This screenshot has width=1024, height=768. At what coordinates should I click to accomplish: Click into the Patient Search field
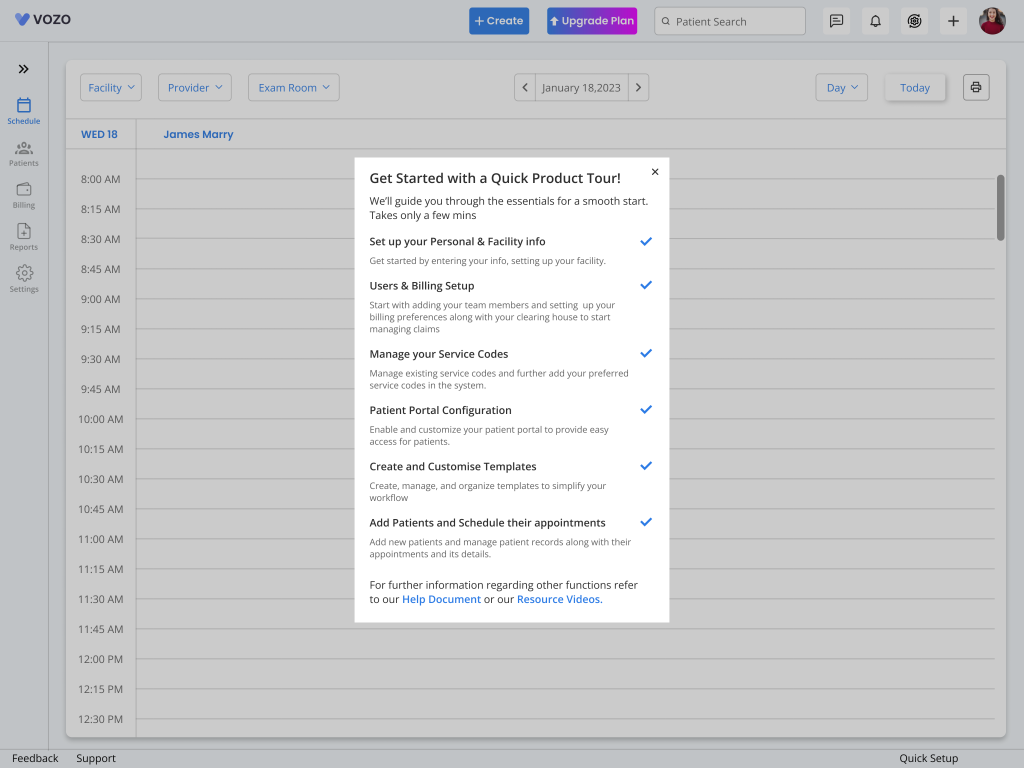(x=730, y=22)
